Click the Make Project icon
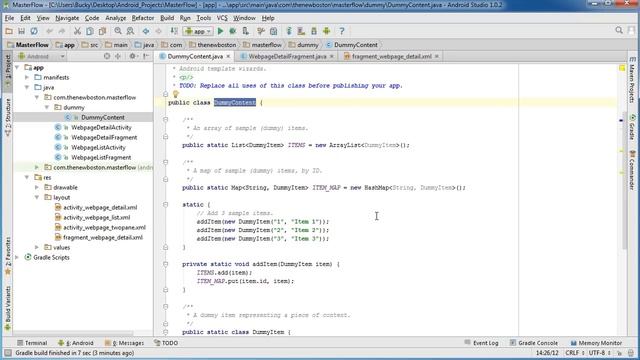 pos(174,31)
